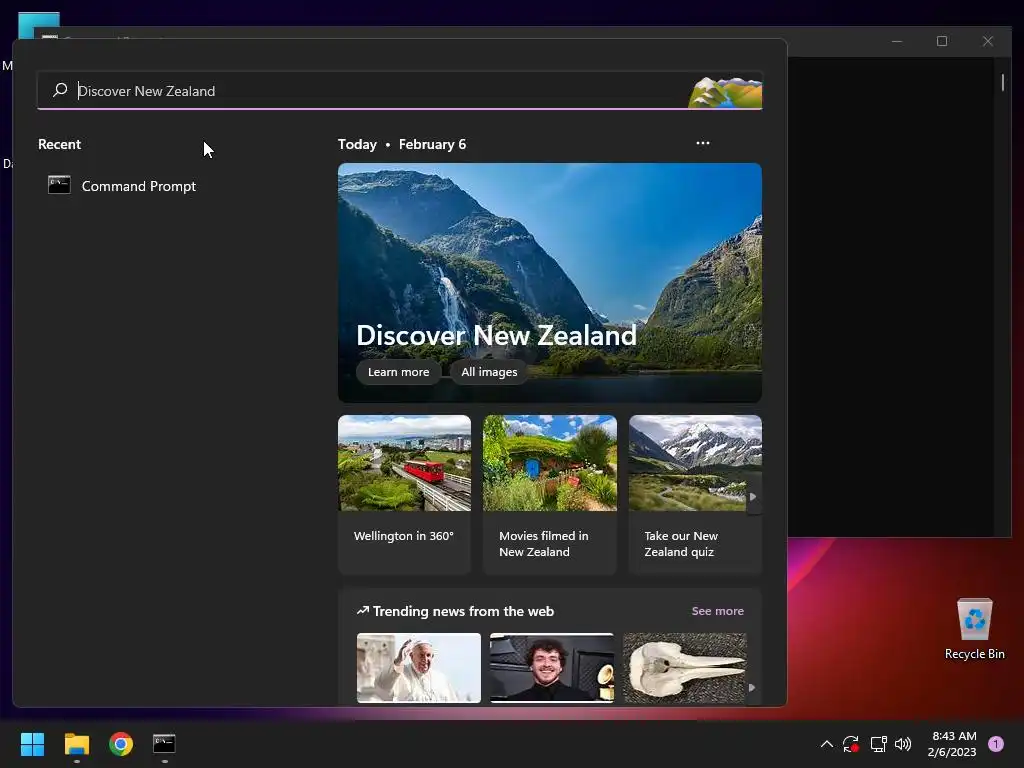Viewport: 1024px width, 768px height.
Task: Open the volume speaker tray icon
Action: pyautogui.click(x=903, y=744)
